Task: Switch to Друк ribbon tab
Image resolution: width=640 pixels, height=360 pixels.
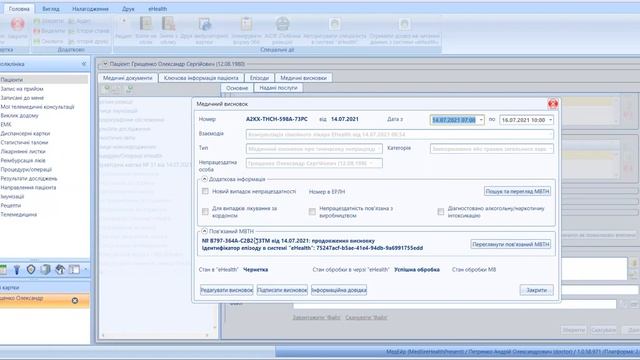Action: click(x=128, y=9)
